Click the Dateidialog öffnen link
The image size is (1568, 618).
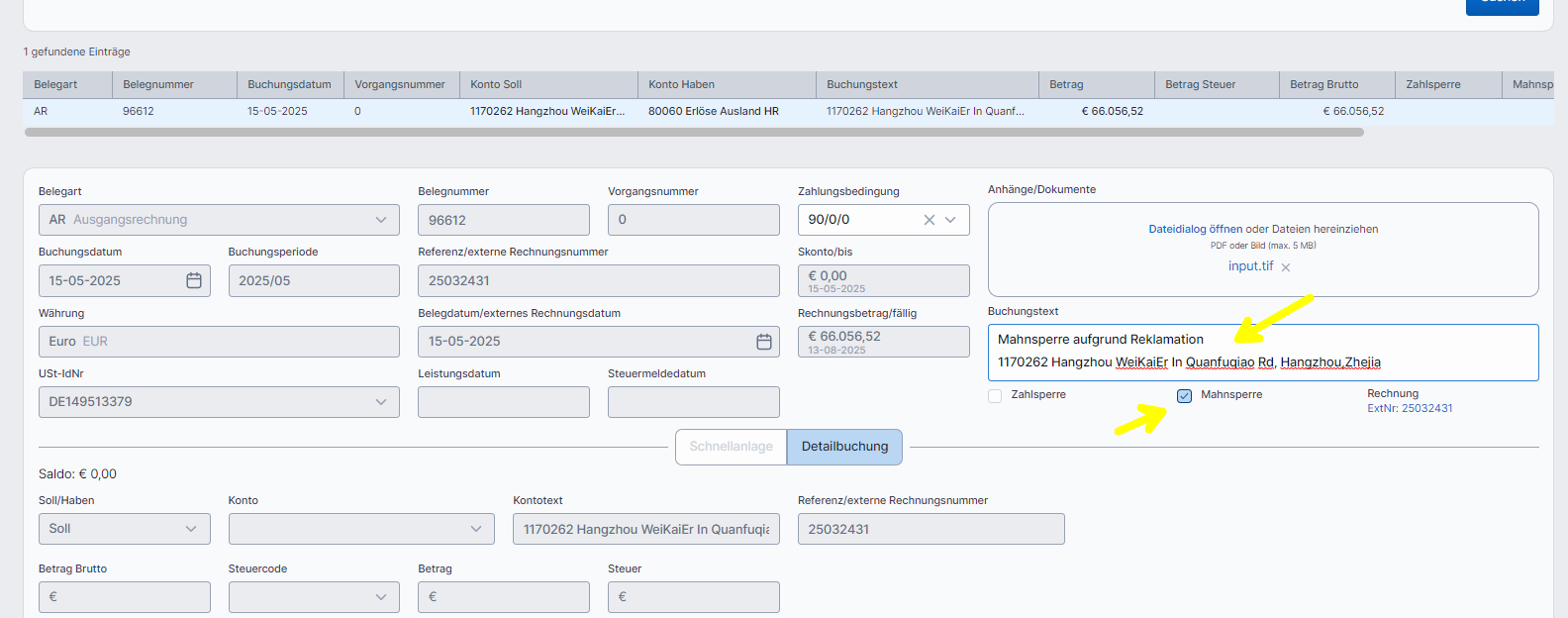point(1195,229)
